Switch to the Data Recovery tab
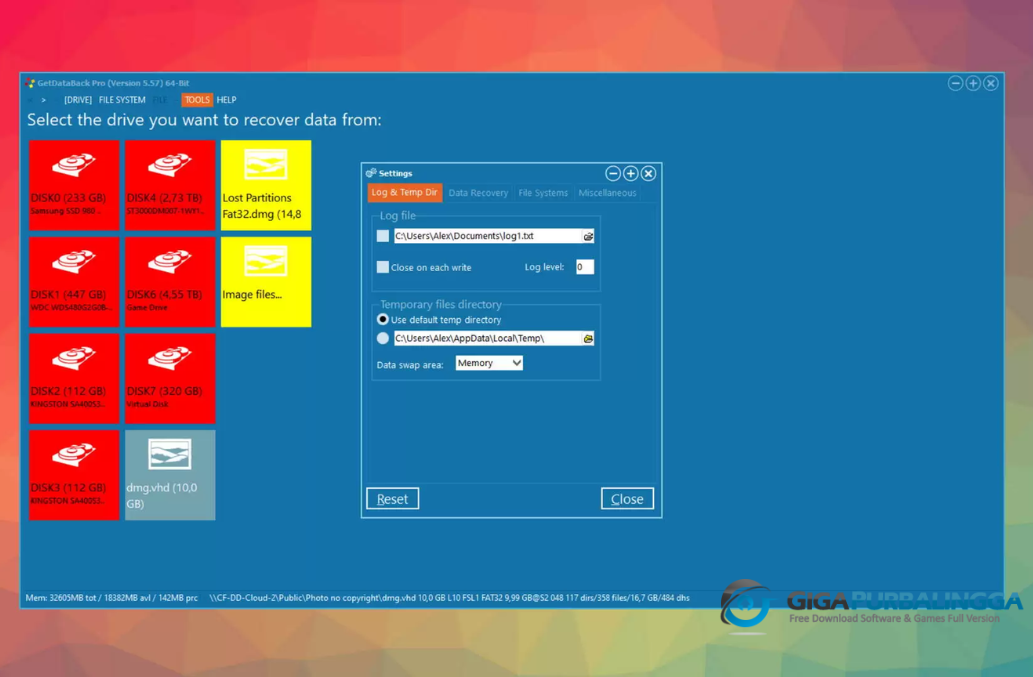Screen dimensions: 1033x677 tap(478, 193)
